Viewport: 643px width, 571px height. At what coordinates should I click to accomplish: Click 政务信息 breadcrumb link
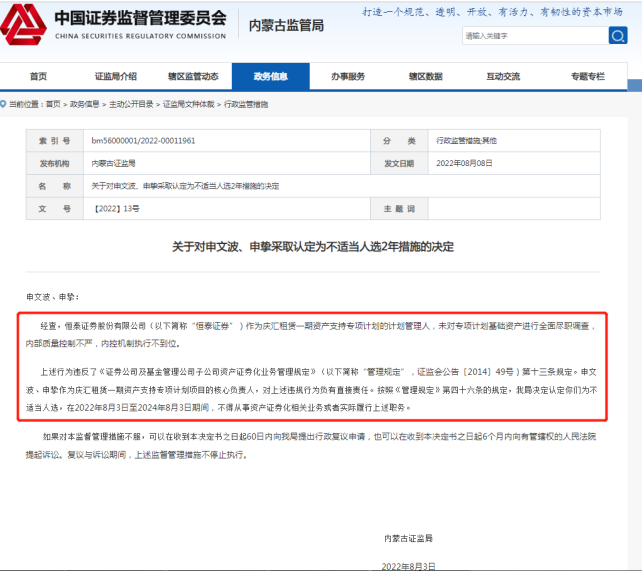[84, 103]
